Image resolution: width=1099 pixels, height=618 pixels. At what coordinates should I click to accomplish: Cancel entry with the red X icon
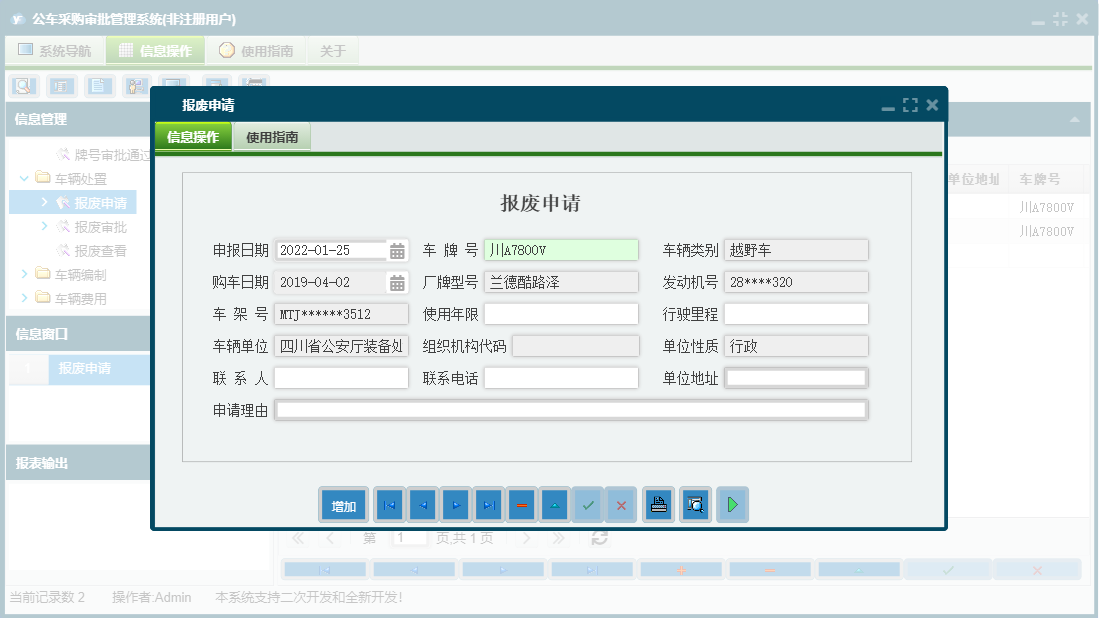click(621, 505)
